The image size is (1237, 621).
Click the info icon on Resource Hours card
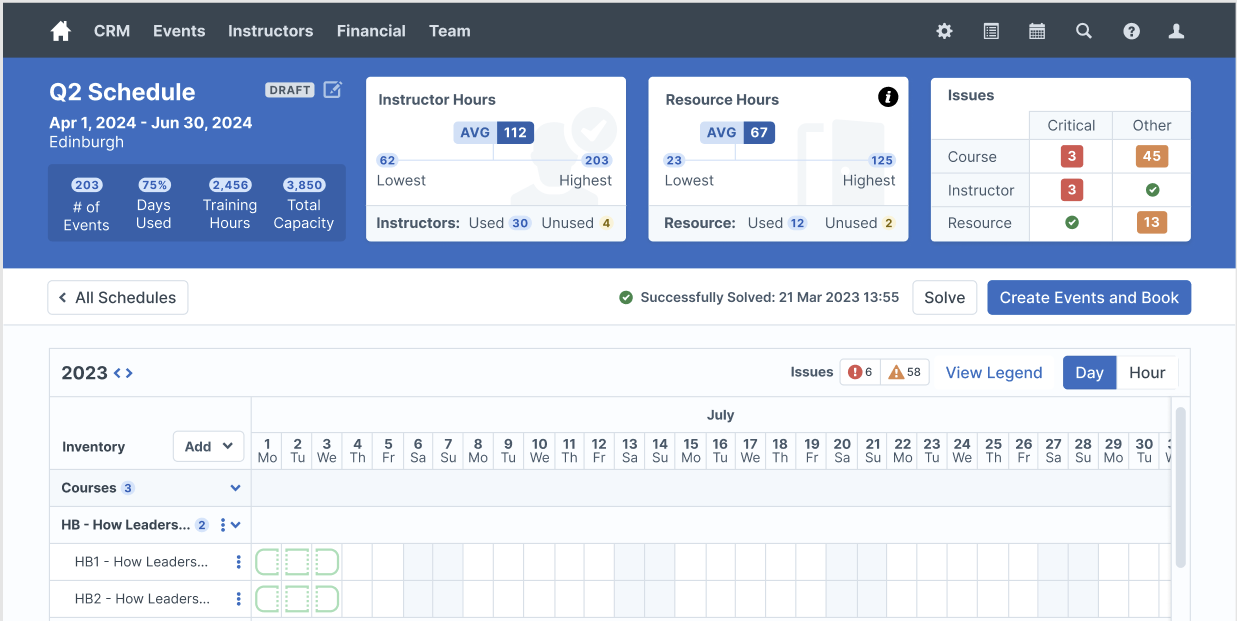(x=888, y=97)
